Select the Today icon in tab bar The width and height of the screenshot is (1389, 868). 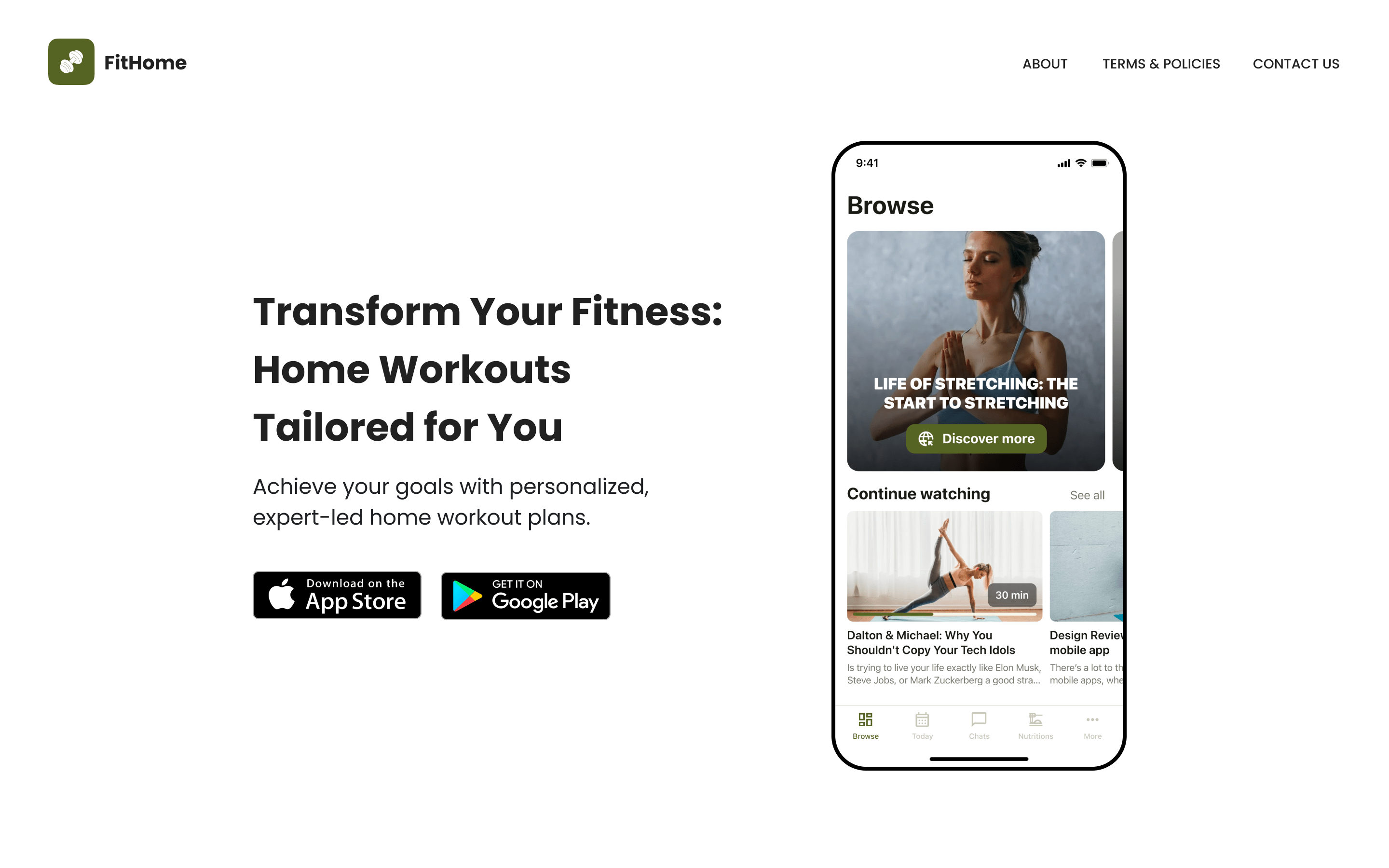point(921,722)
